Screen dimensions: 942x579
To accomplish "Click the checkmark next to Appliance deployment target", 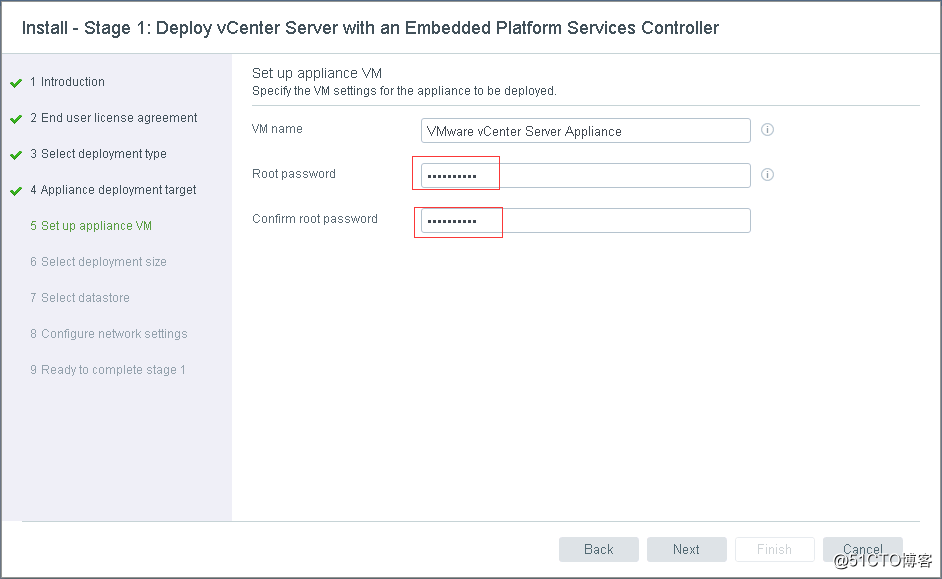I will pos(16,191).
